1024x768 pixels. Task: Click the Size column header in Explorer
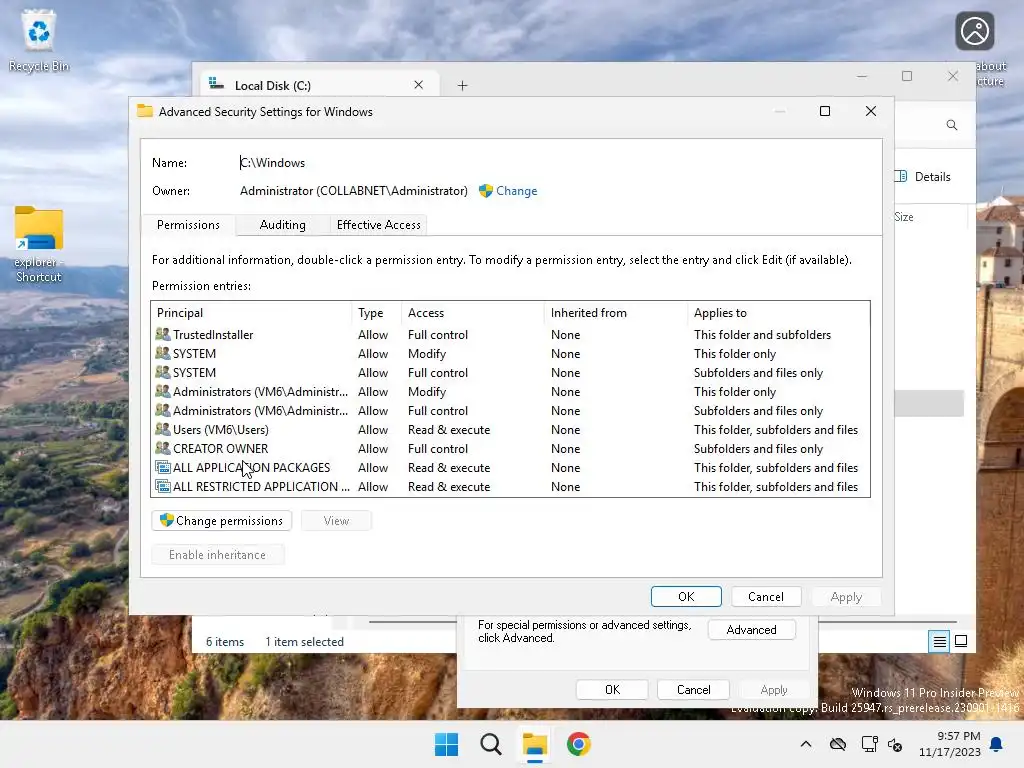click(904, 217)
